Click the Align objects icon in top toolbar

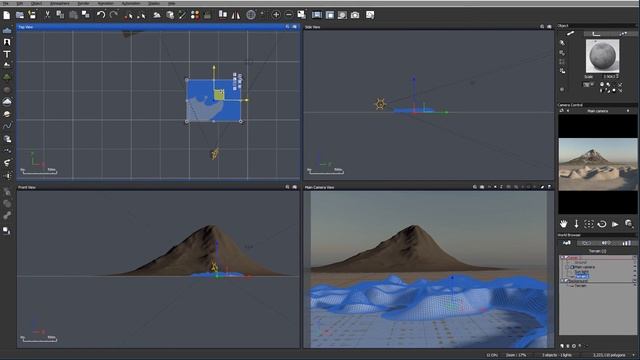222,15
